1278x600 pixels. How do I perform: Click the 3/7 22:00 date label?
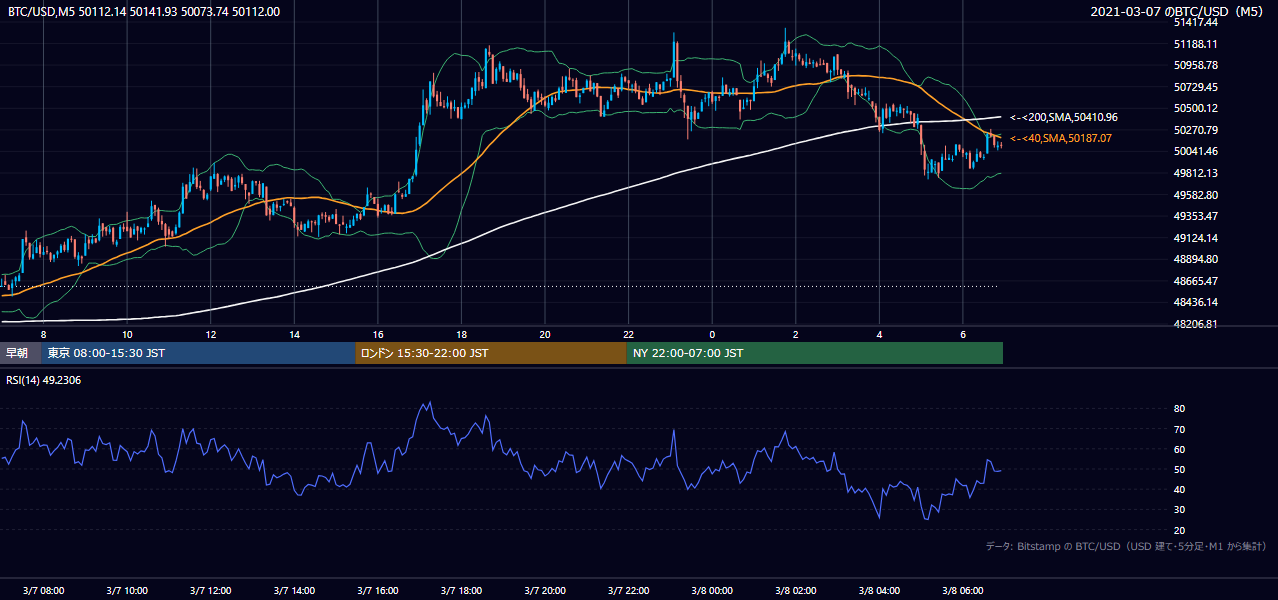(629, 590)
